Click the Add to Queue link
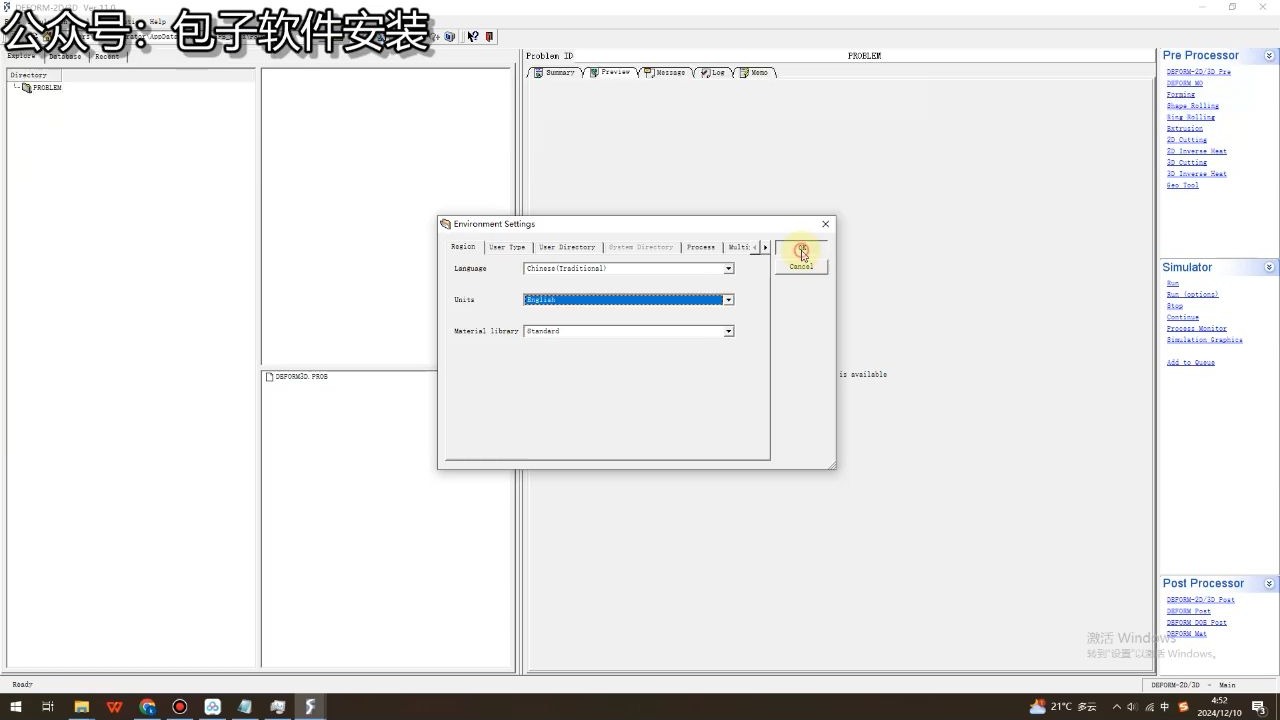This screenshot has height=720, width=1280. tap(1190, 363)
